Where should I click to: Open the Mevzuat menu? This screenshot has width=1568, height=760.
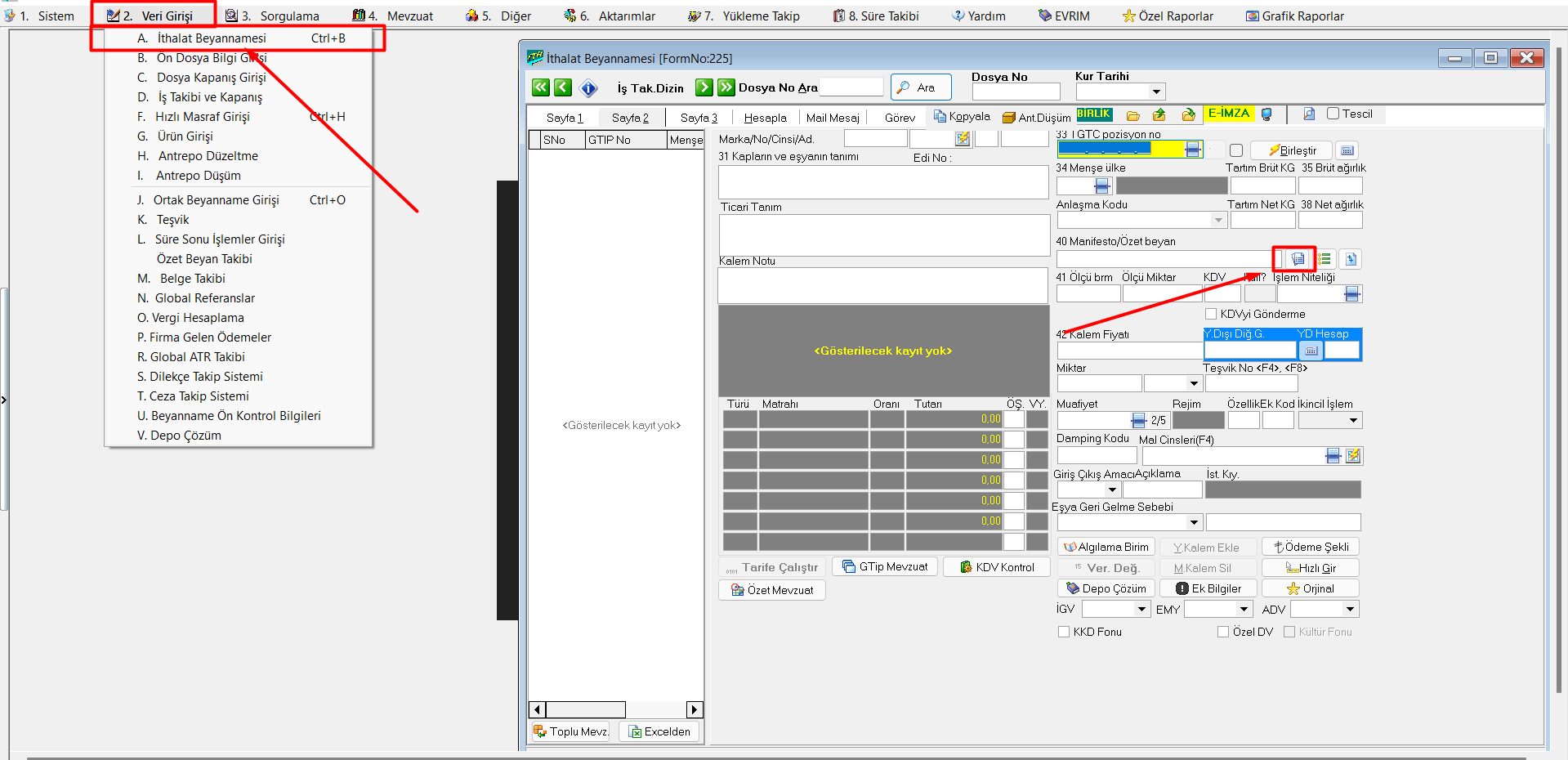(393, 16)
